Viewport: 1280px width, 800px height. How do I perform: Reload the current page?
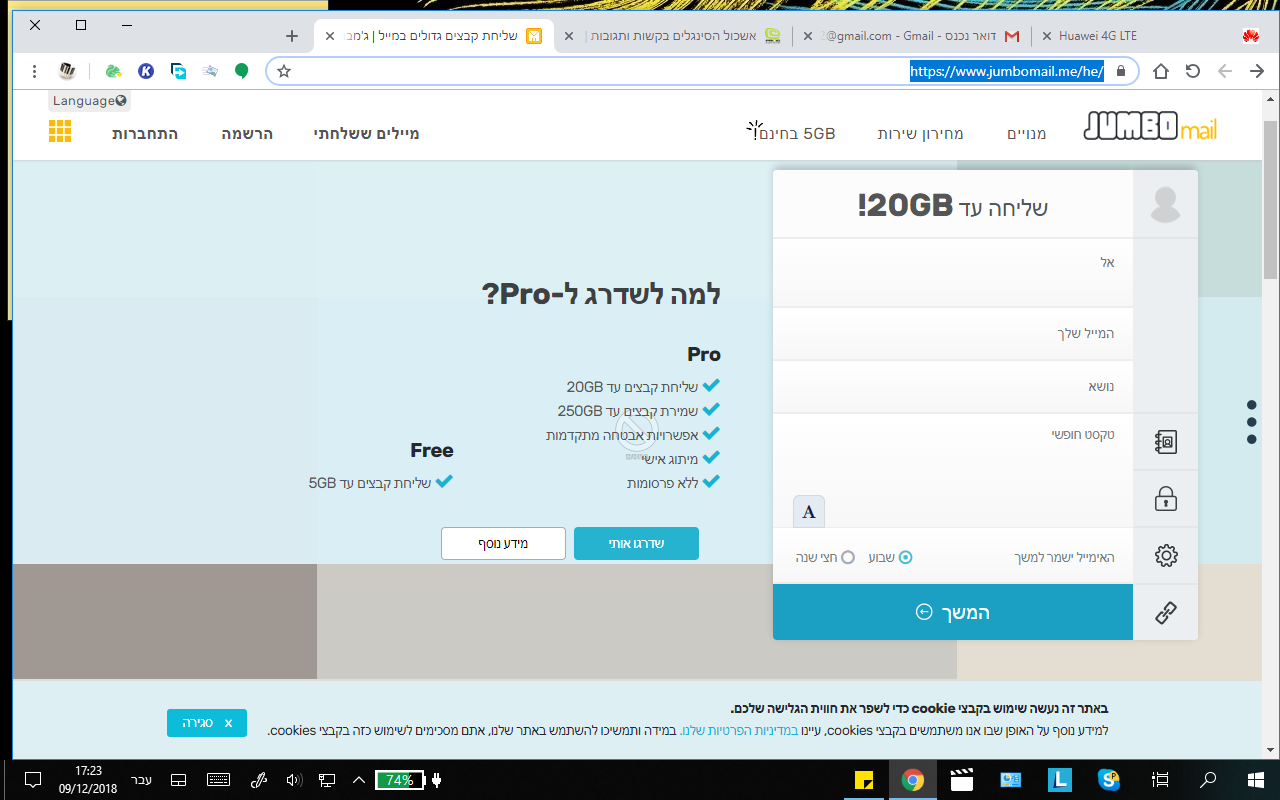[1193, 71]
